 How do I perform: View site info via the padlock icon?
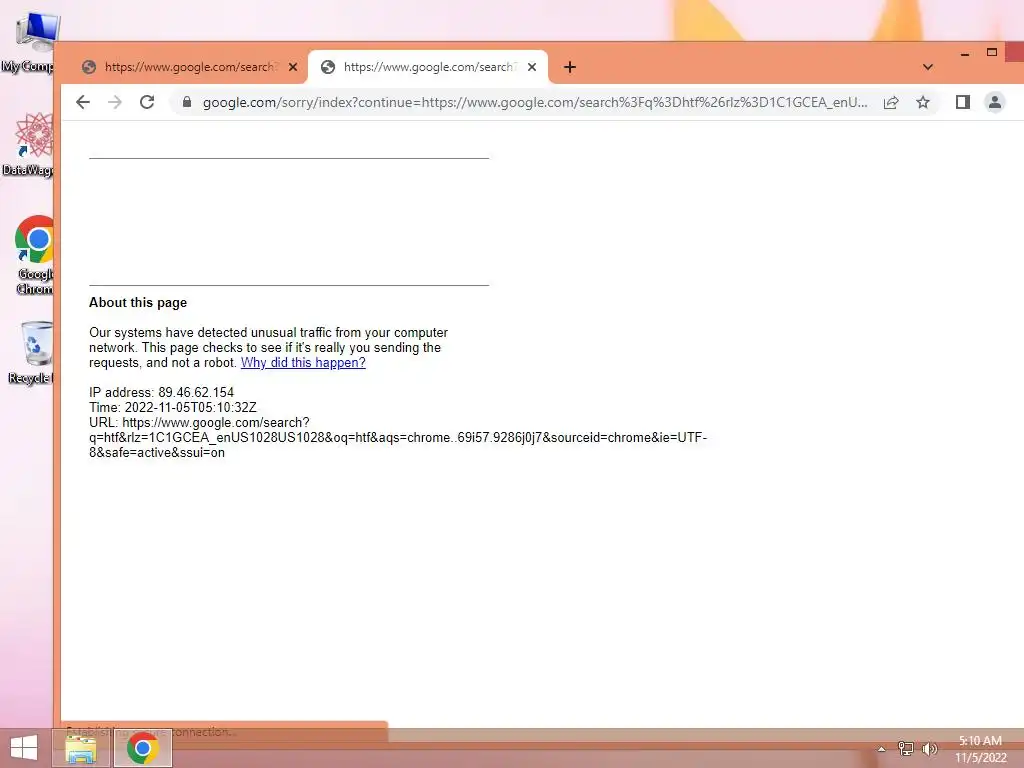187,102
